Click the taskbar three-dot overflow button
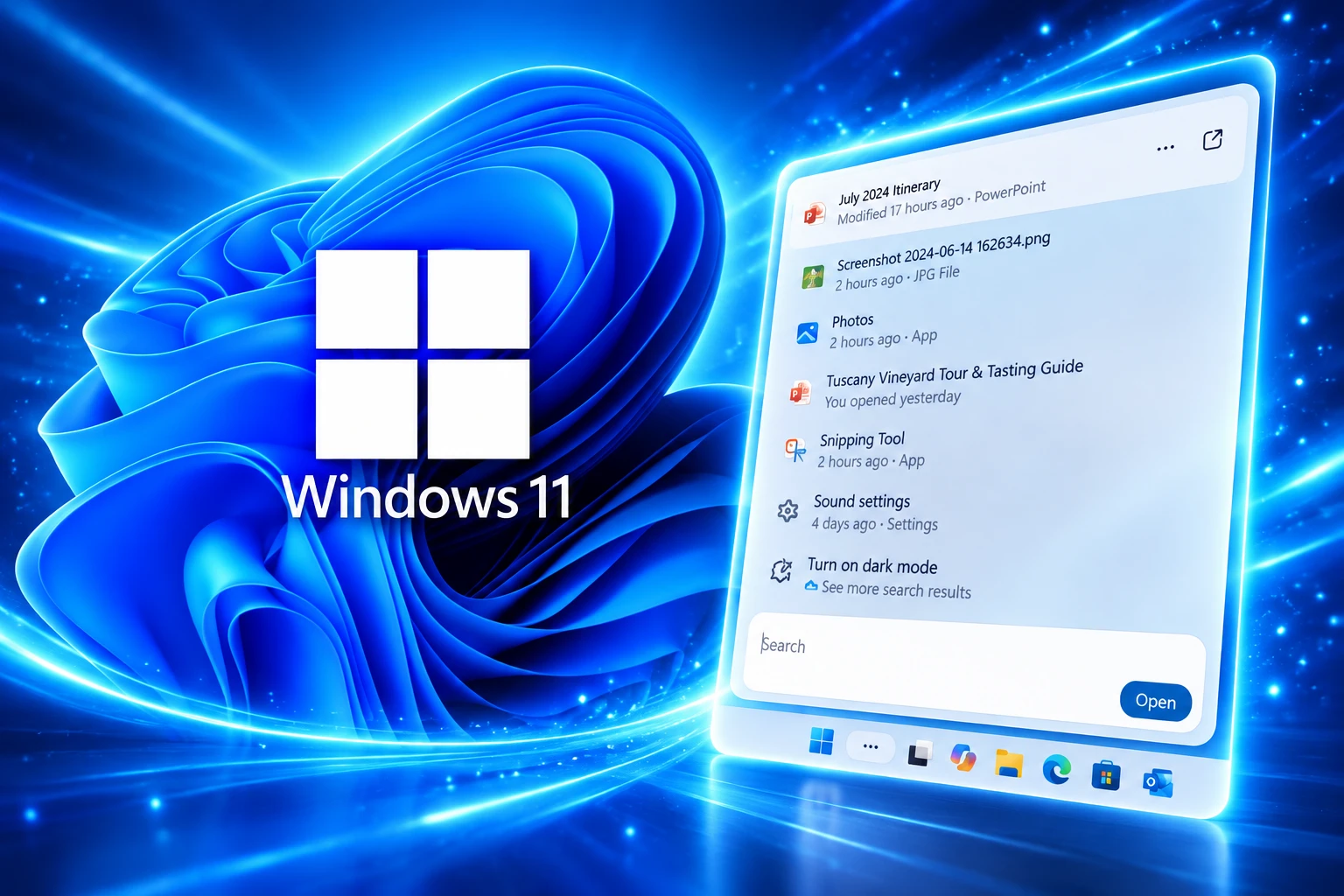This screenshot has height=896, width=1344. [870, 746]
